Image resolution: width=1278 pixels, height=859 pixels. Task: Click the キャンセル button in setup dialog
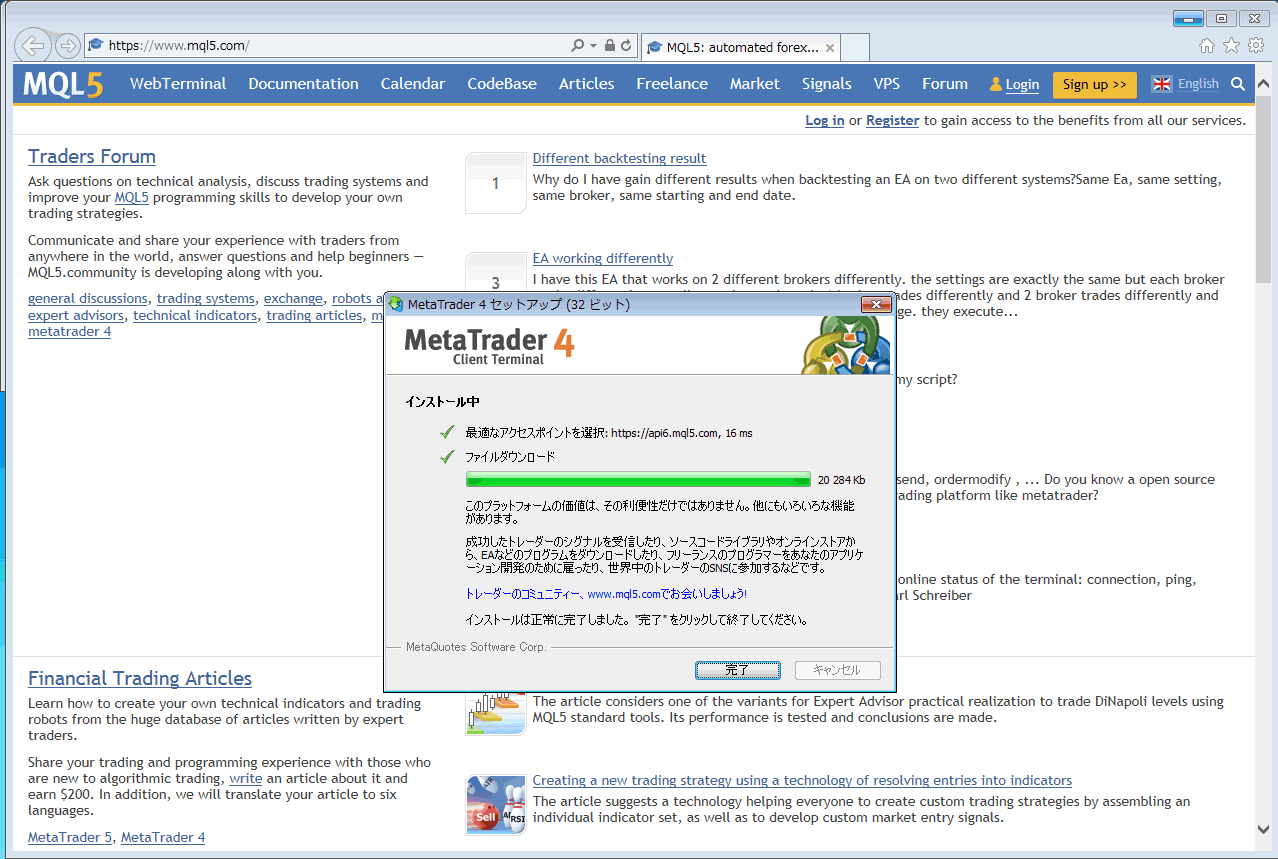coord(838,670)
